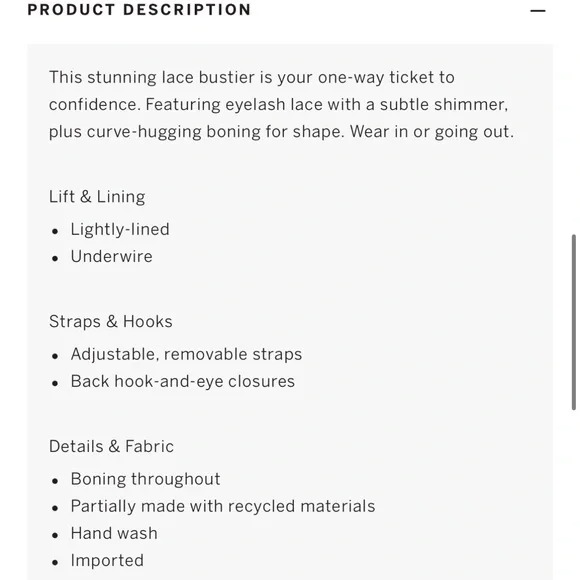
Task: Click the text 'Wear in or going out.'
Action: point(432,132)
